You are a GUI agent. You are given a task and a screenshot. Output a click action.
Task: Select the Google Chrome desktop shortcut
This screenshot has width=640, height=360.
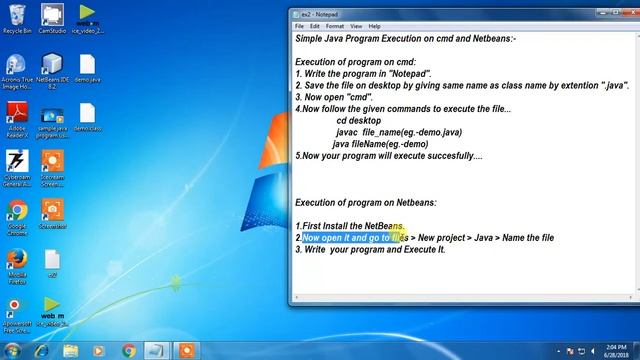pos(17,218)
